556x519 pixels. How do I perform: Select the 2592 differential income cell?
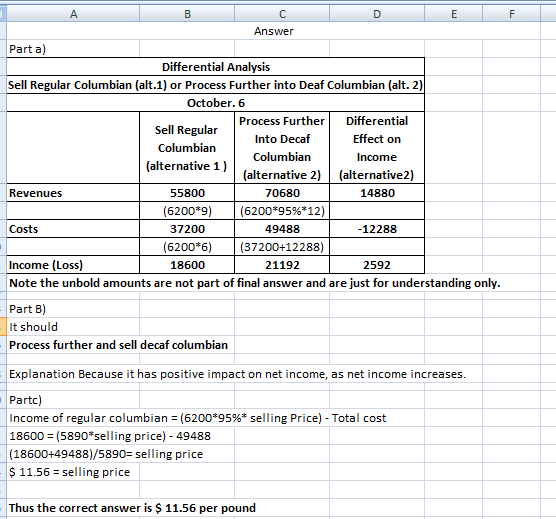[377, 265]
